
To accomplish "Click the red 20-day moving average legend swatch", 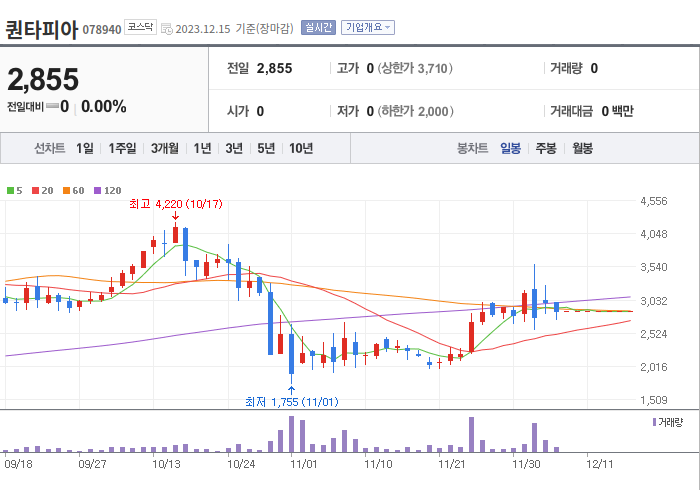I will point(35,191).
